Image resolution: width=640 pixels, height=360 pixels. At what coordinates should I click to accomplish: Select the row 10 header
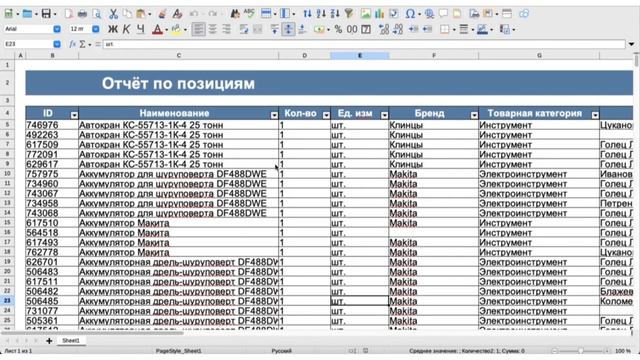(7, 174)
